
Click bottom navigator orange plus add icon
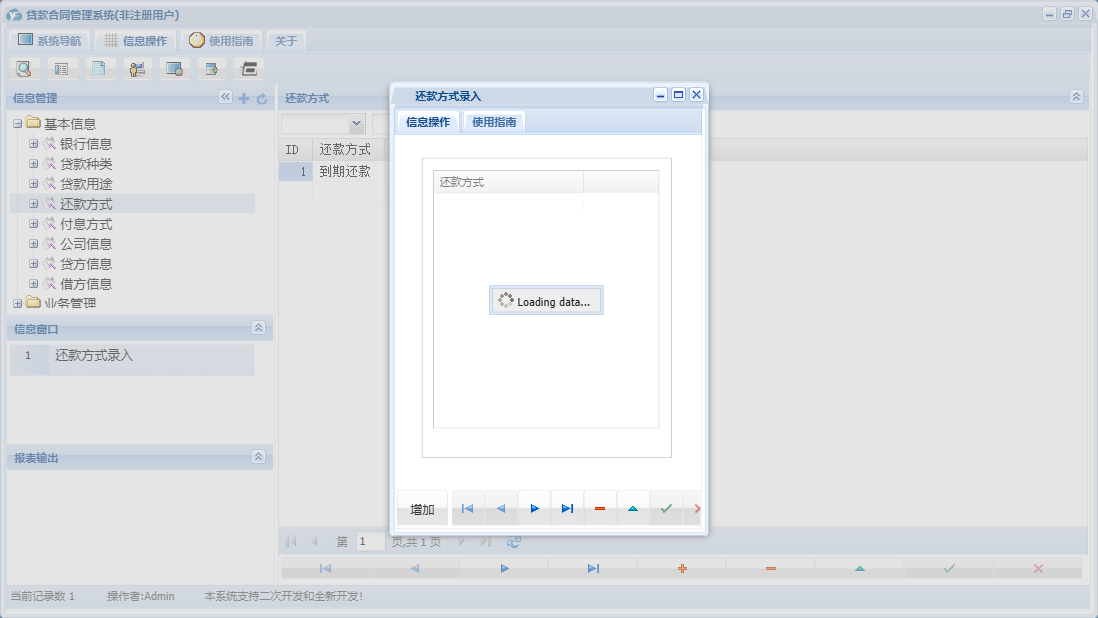pos(682,568)
